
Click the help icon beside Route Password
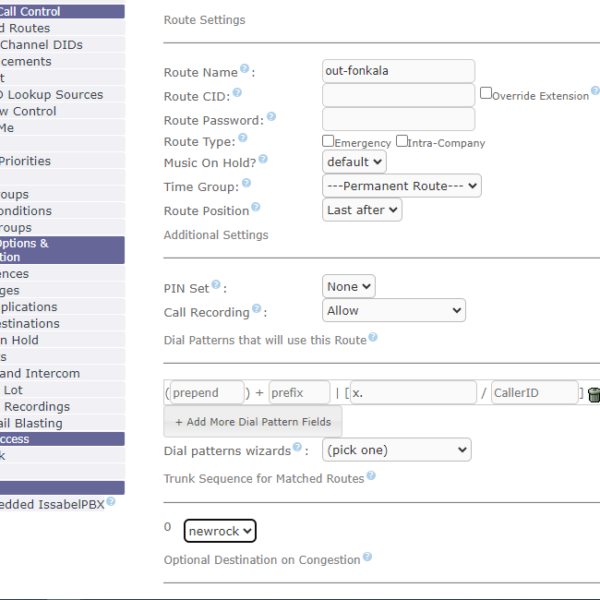click(x=271, y=118)
